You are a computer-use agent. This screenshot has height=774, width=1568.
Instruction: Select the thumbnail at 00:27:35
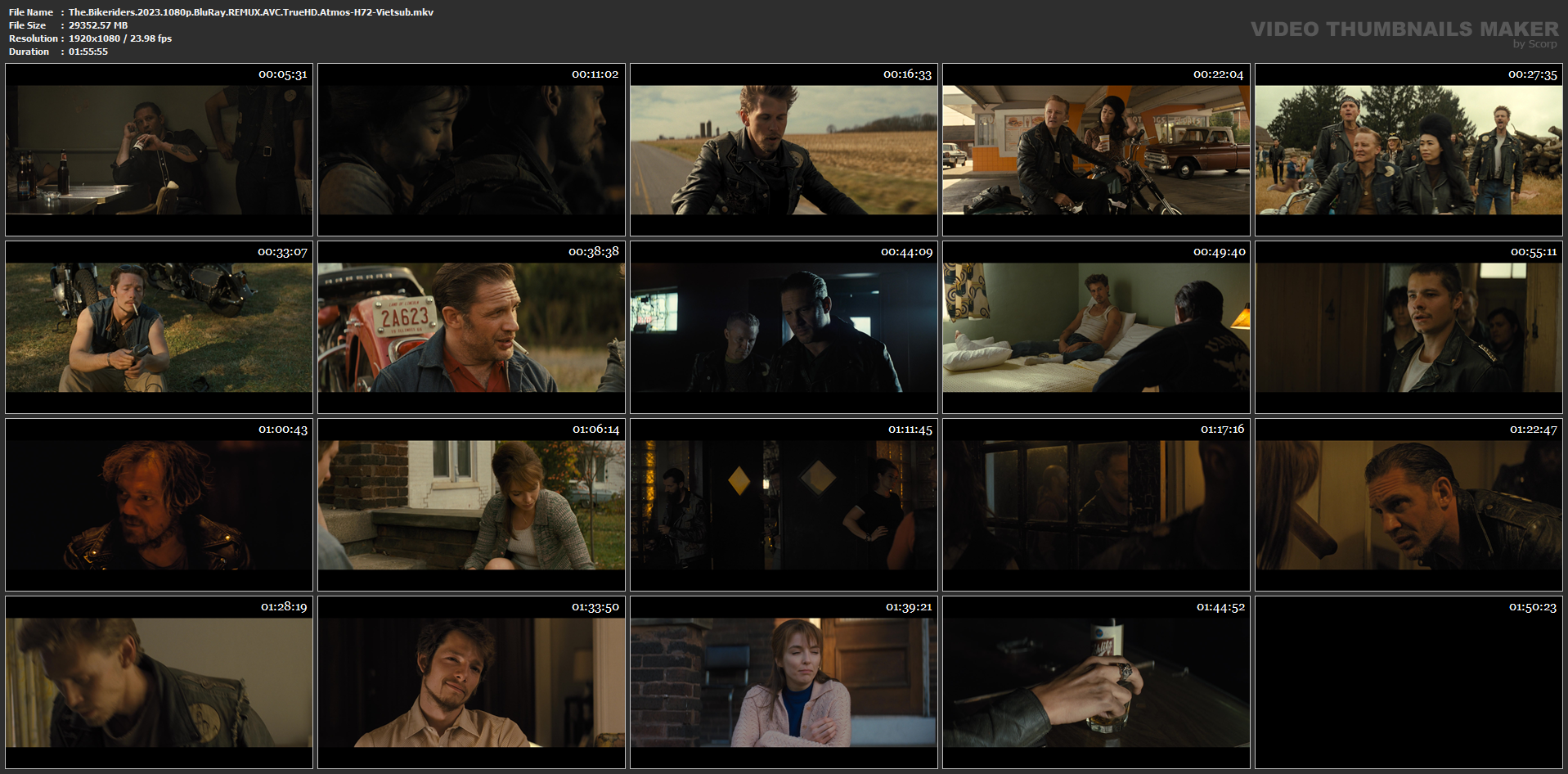pos(1409,150)
